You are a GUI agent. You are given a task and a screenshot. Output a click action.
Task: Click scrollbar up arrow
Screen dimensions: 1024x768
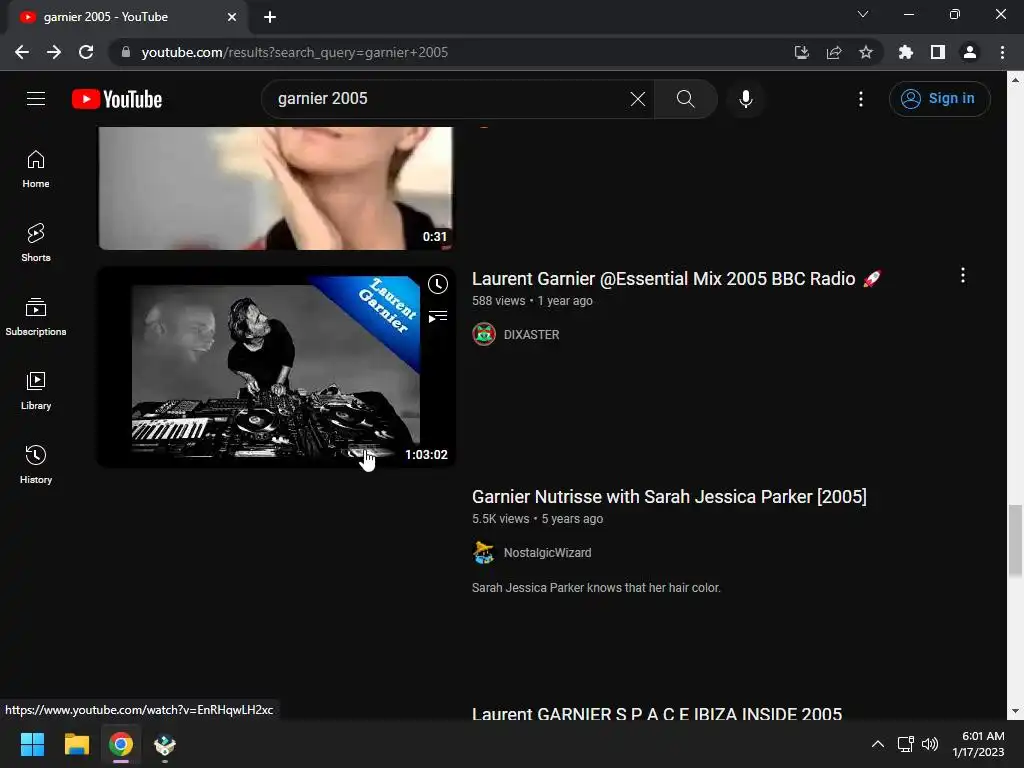click(1015, 80)
